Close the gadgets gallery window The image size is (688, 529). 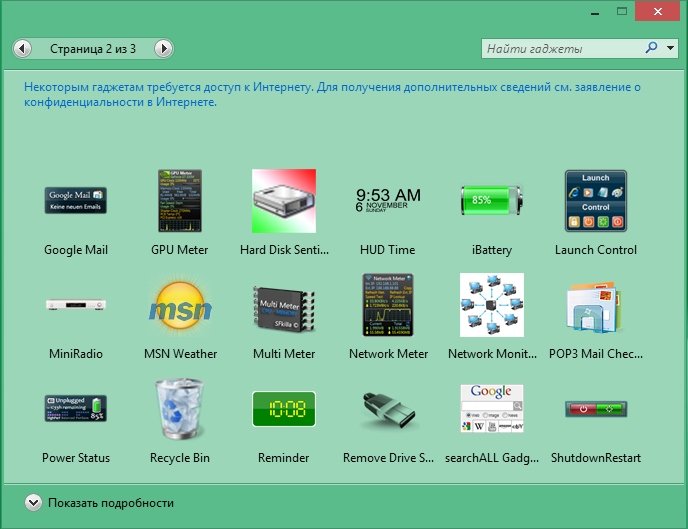click(x=657, y=11)
